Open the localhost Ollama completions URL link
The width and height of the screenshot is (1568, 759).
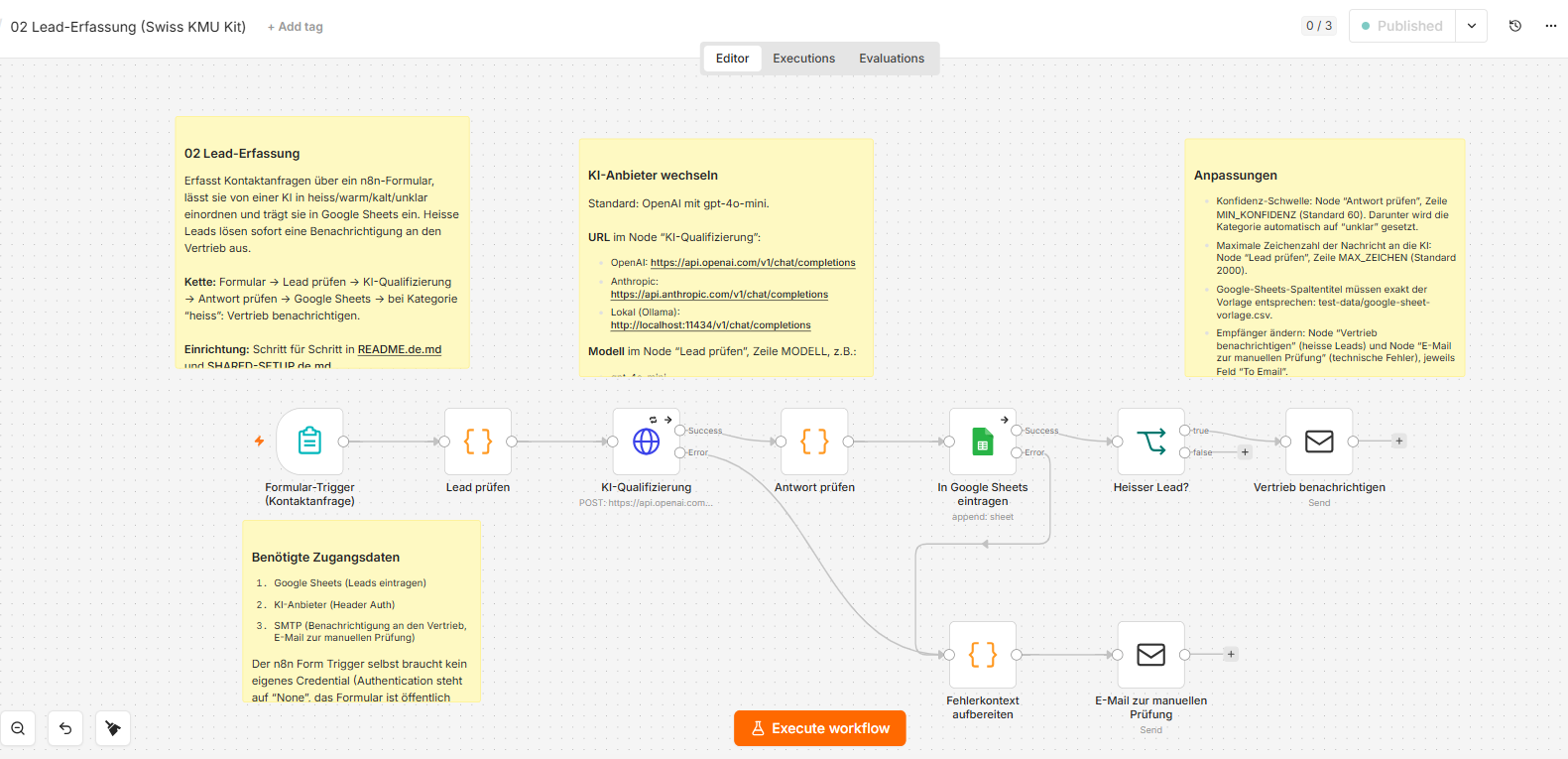click(710, 325)
